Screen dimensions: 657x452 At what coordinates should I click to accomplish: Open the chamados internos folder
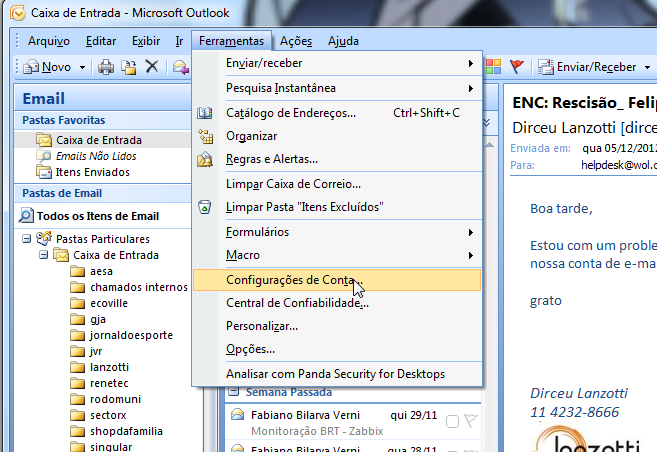coord(139,287)
